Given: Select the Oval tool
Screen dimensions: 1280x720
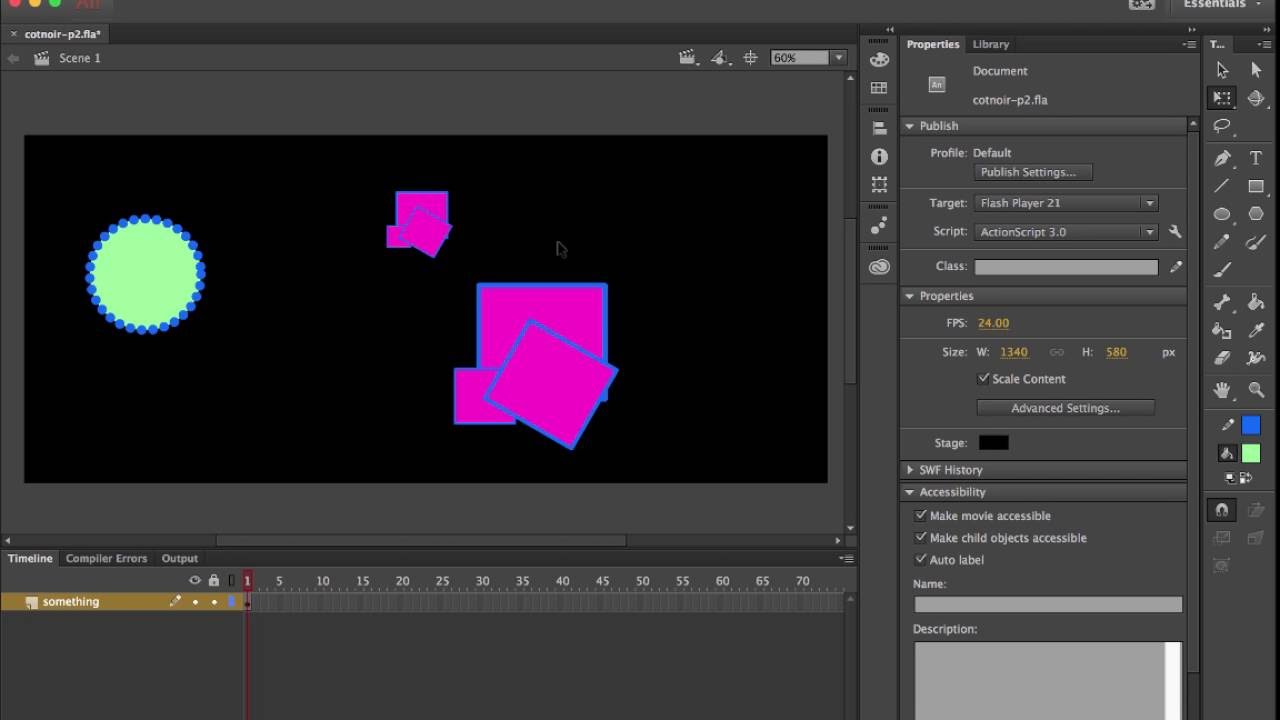Looking at the screenshot, I should [x=1222, y=214].
